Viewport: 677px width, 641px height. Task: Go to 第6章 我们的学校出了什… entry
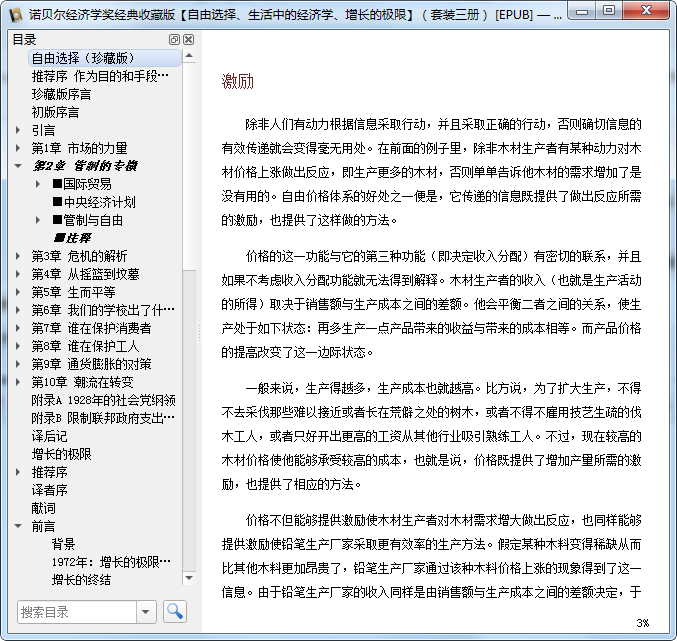(103, 310)
